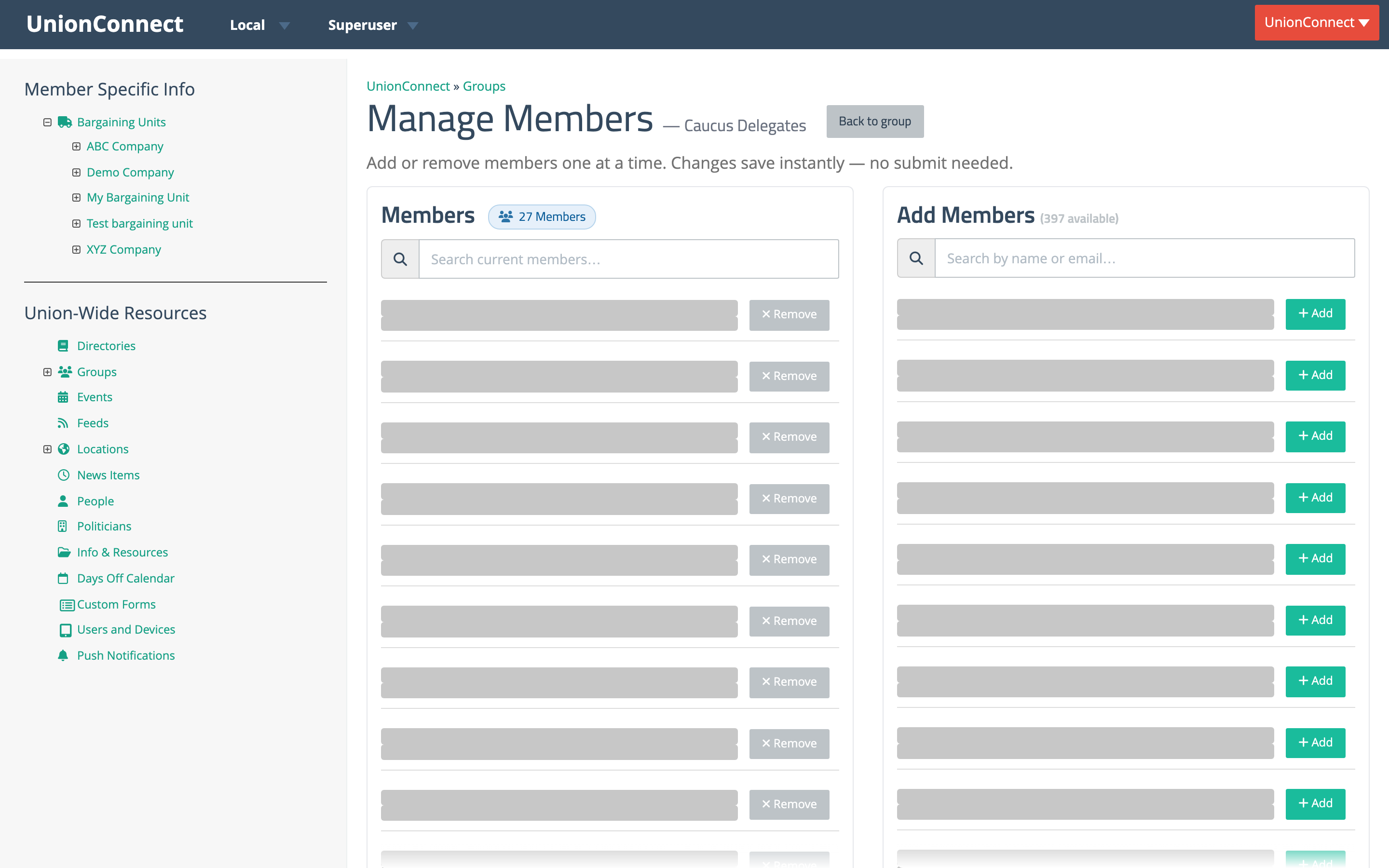Click the Events calendar icon

click(x=63, y=397)
